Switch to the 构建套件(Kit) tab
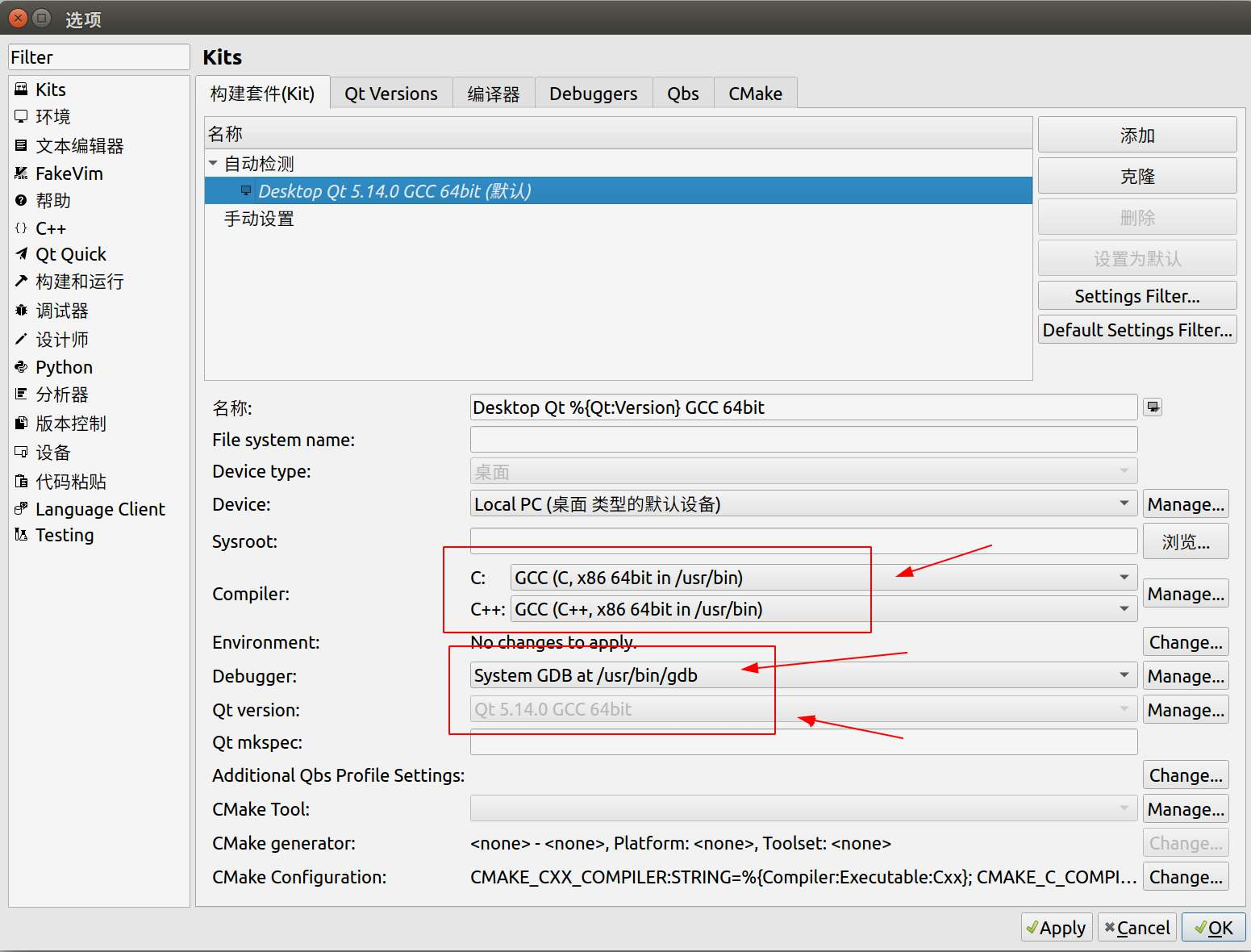 click(x=262, y=94)
